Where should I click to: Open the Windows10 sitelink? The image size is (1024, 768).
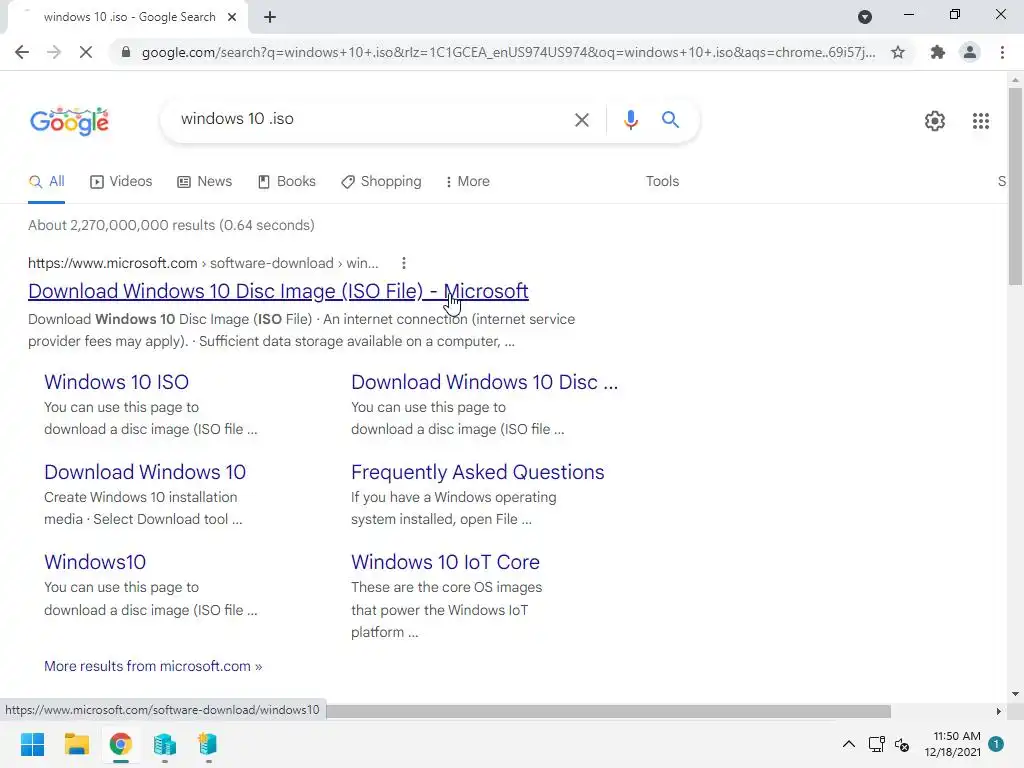(x=95, y=562)
